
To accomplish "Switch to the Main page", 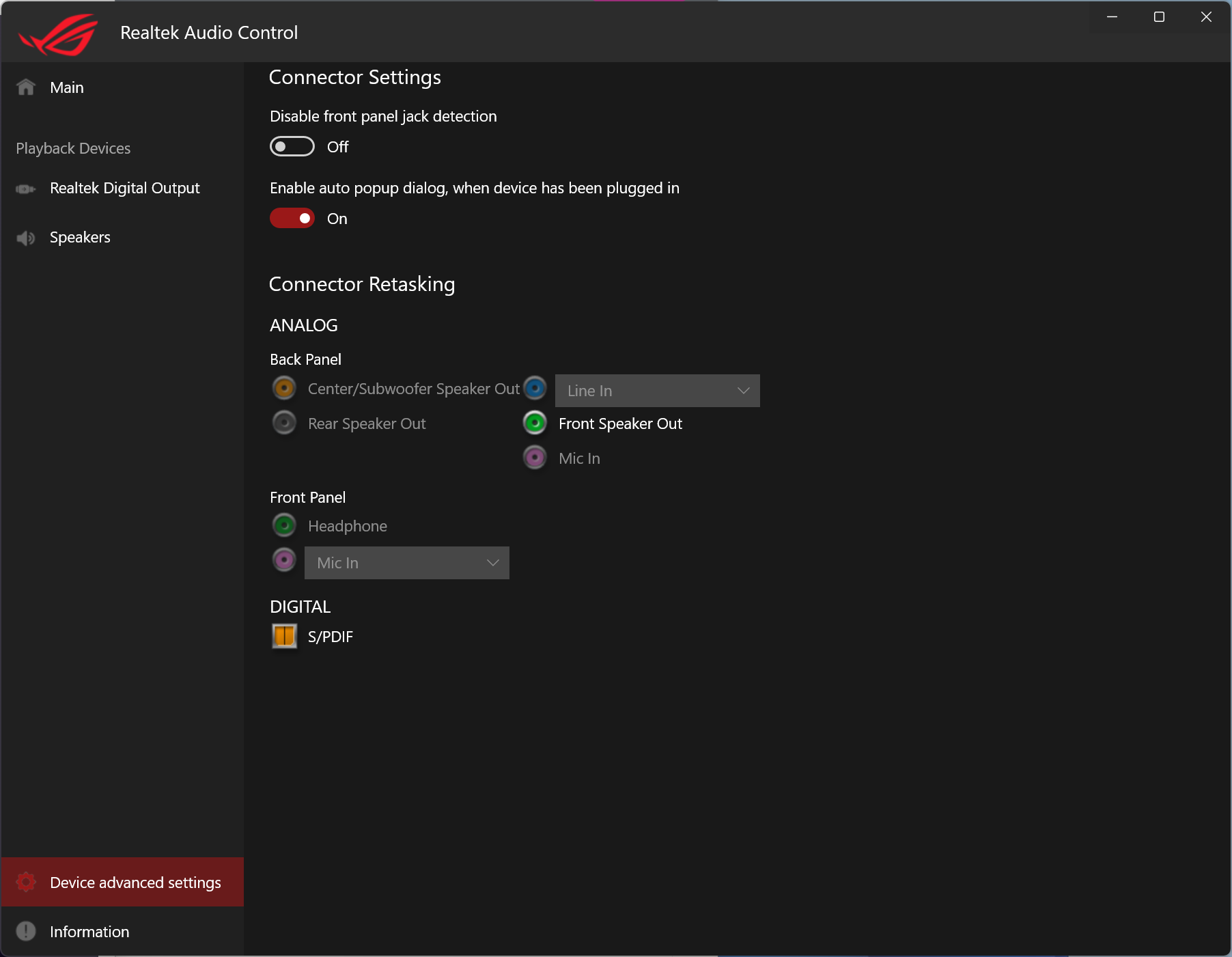I will (66, 87).
